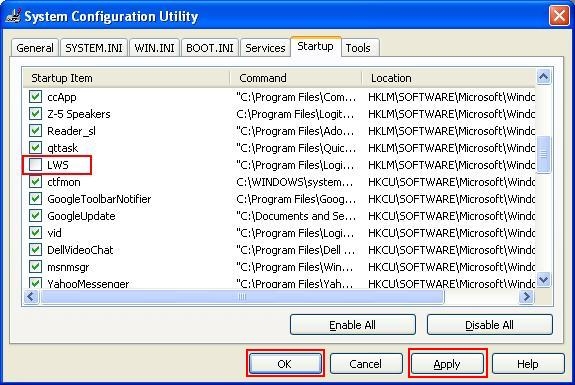Select the GoogleUpdate item name
Screen dimensions: 575x385
pyautogui.click(x=81, y=216)
